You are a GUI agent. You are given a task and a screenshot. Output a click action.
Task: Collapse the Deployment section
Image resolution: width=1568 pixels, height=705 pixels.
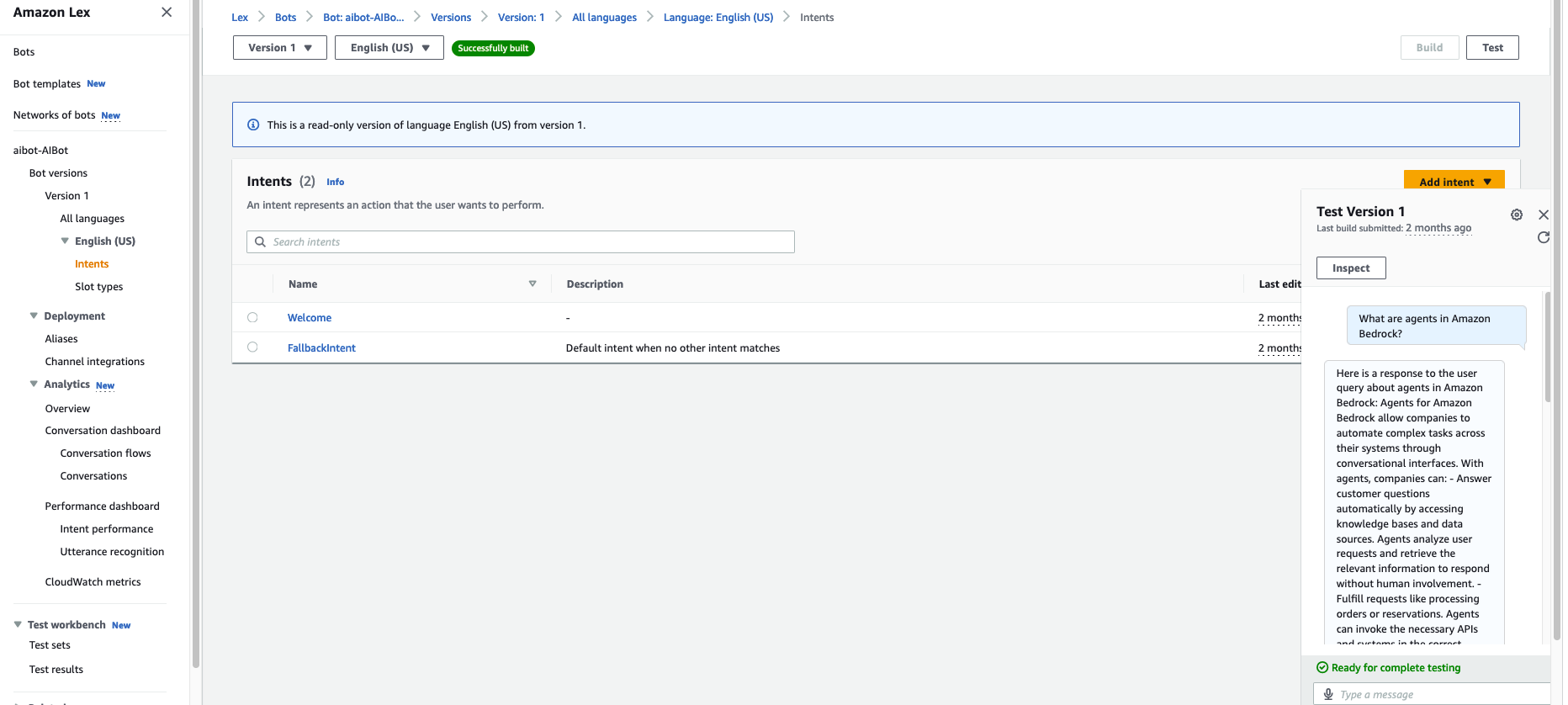34,315
